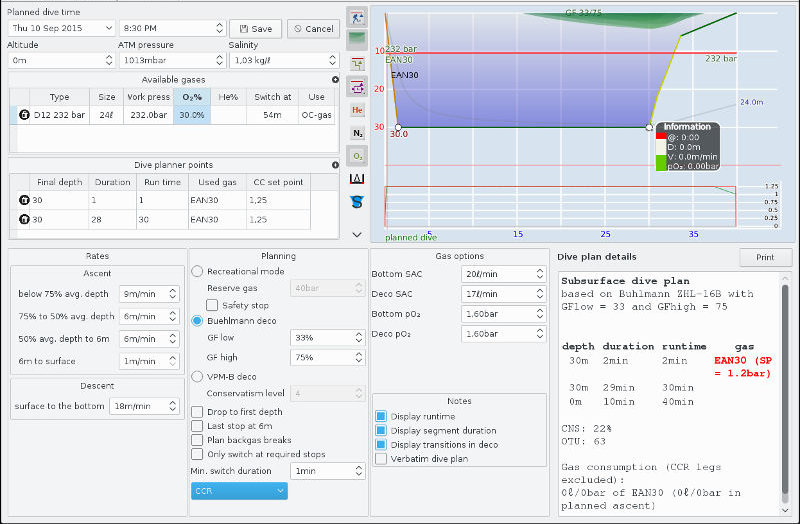Click the ruler measurement tool icon
The width and height of the screenshot is (800, 524).
click(358, 178)
